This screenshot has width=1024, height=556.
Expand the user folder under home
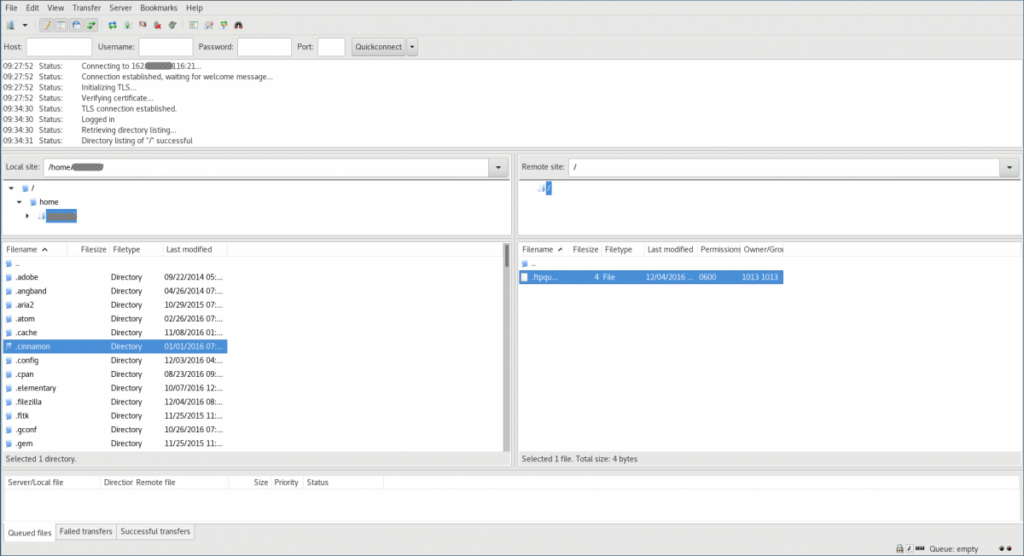point(27,216)
